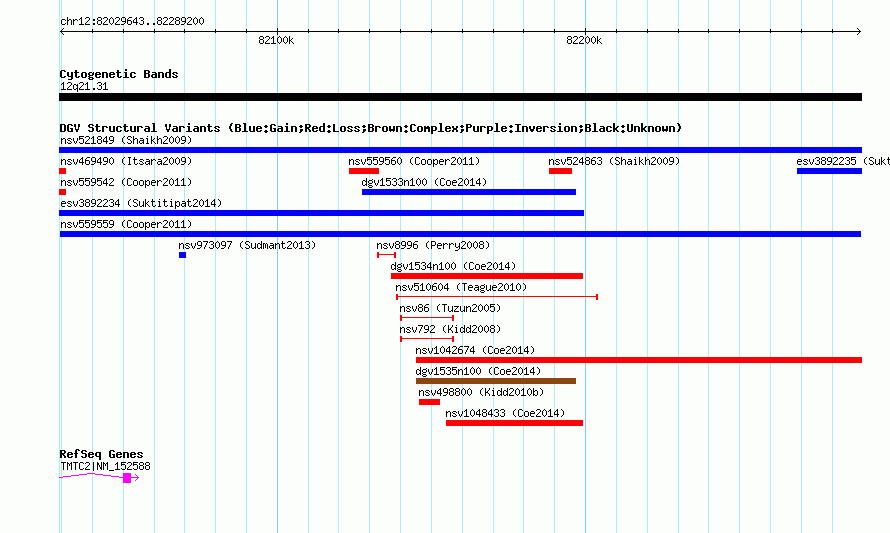Click the 12q21.31 band label

tap(84, 86)
